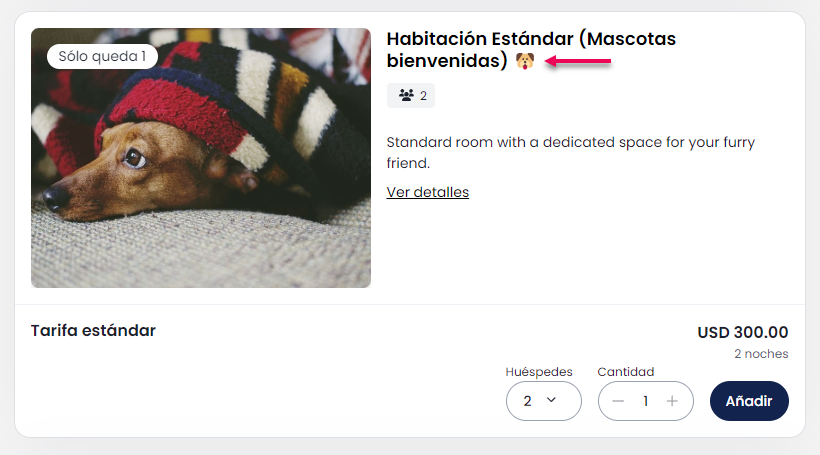Image resolution: width=820 pixels, height=455 pixels.
Task: Click the dog emoji beside room title
Action: [525, 61]
